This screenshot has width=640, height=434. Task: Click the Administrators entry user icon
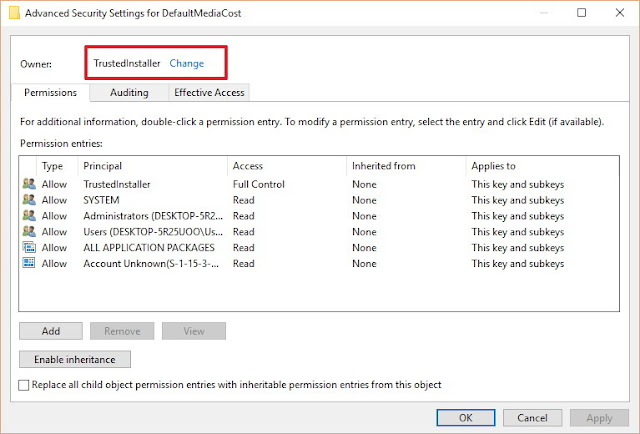point(28,216)
